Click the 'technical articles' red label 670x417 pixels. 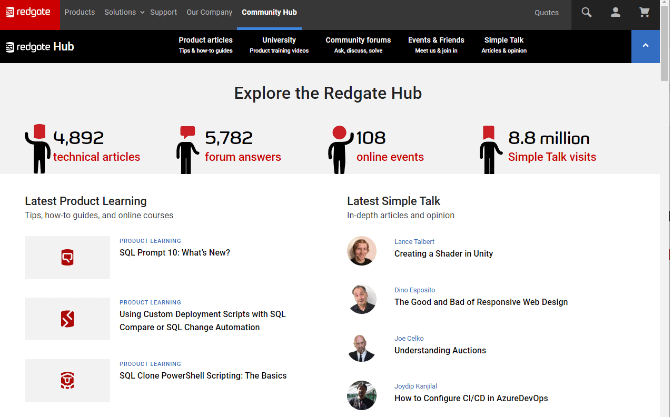(97, 157)
